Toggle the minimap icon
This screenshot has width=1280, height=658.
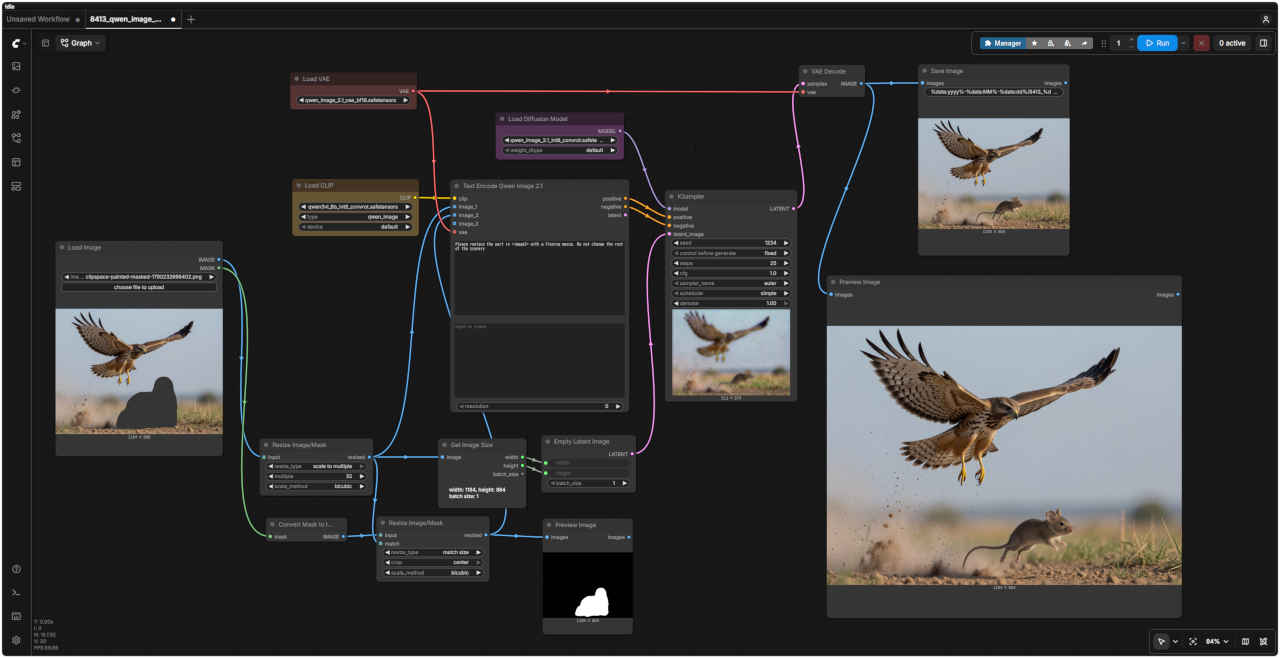(x=1245, y=641)
